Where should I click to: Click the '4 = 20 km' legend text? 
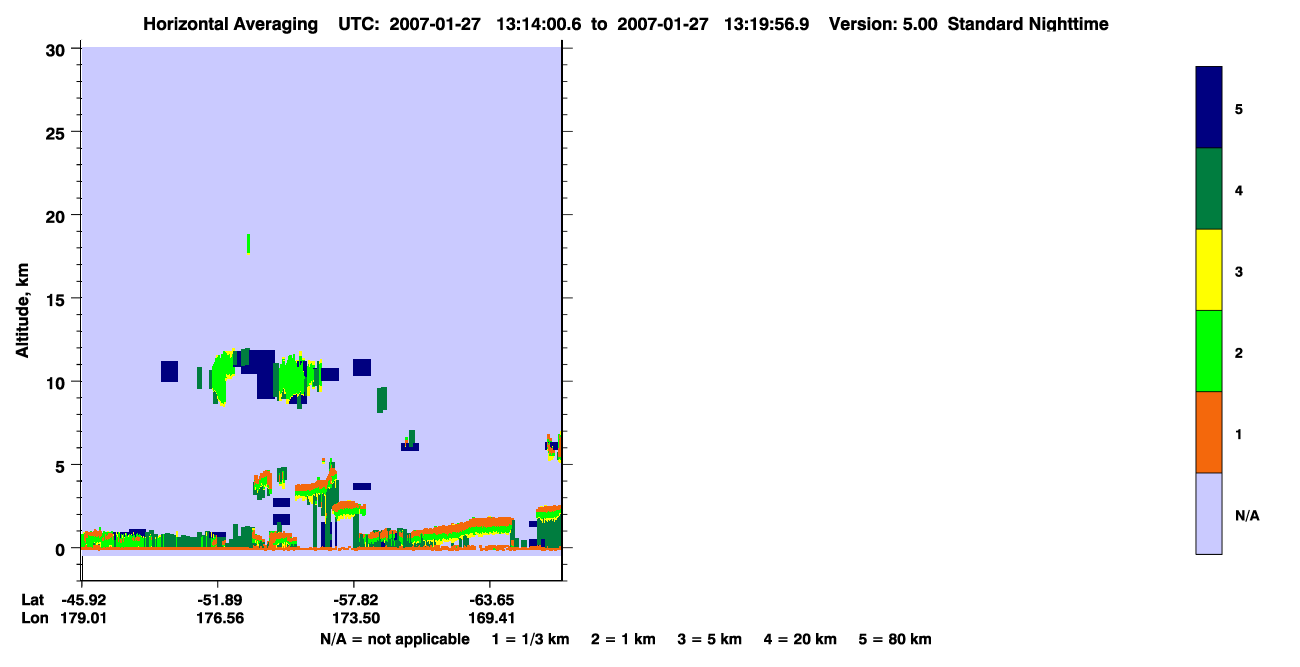pyautogui.click(x=801, y=639)
